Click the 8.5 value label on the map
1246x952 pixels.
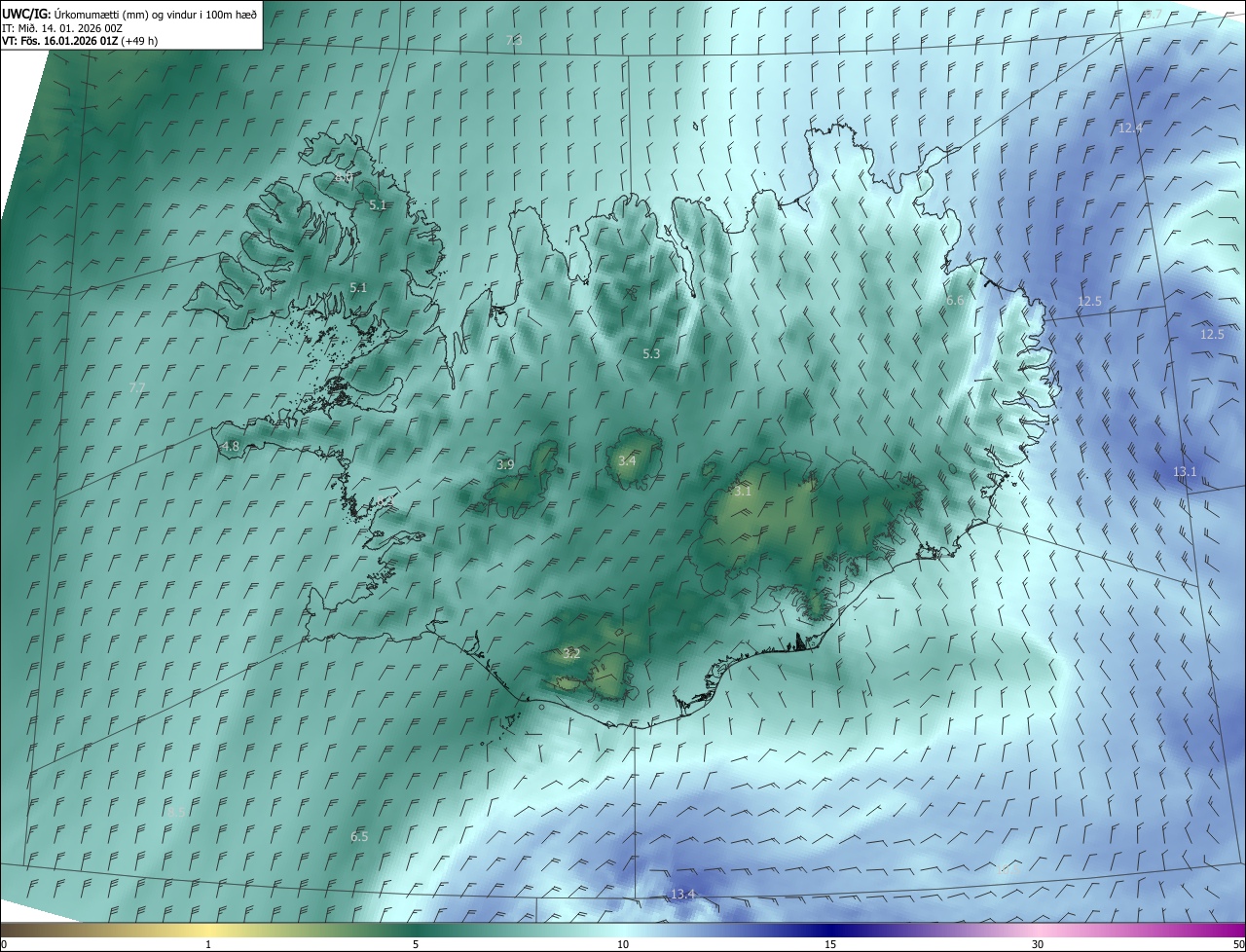(x=176, y=812)
